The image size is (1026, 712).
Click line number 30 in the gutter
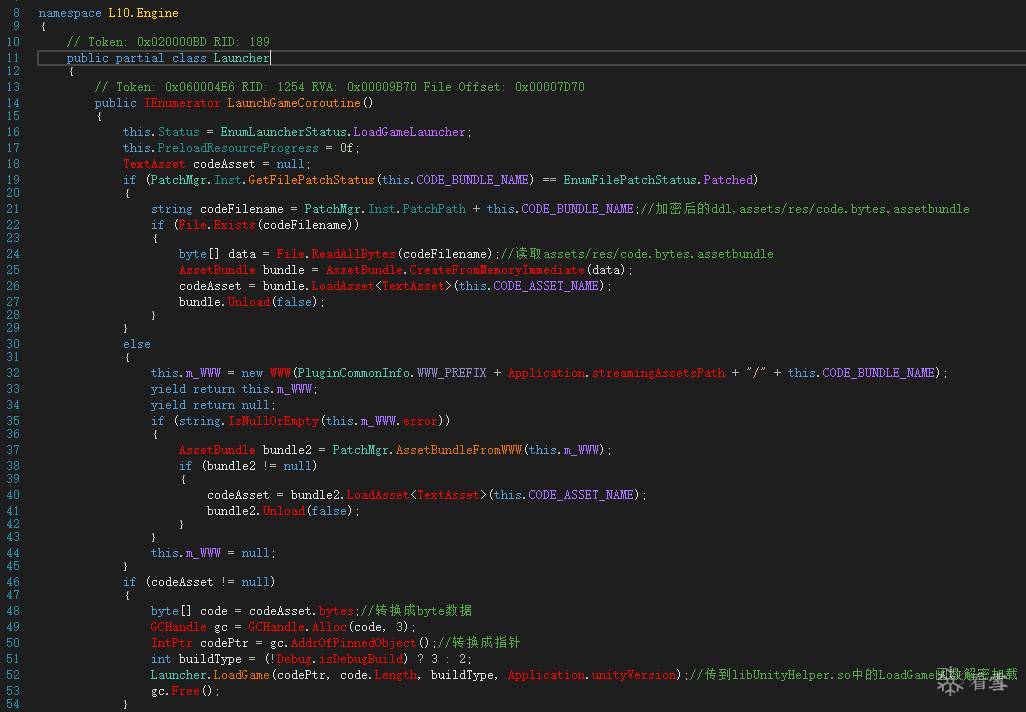coord(13,343)
